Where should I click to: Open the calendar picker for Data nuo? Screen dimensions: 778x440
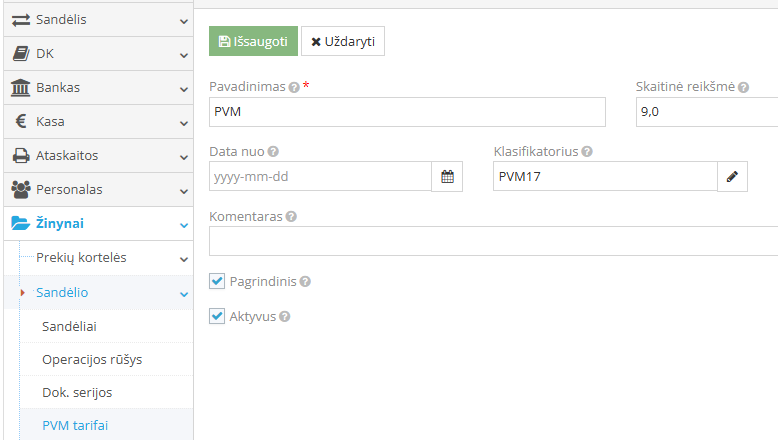(447, 177)
